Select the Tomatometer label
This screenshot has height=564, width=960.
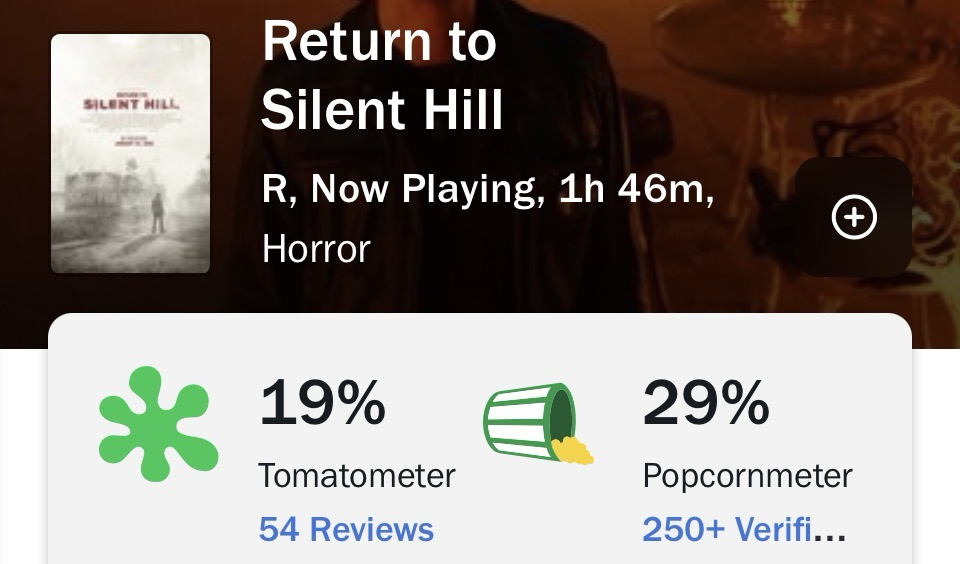(356, 475)
